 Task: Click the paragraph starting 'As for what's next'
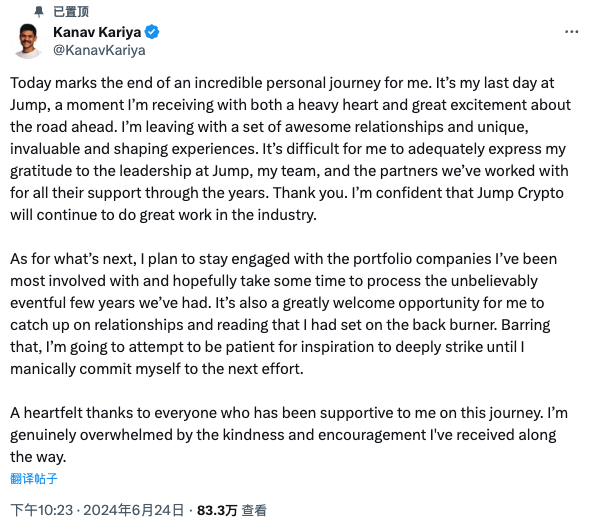(x=284, y=314)
